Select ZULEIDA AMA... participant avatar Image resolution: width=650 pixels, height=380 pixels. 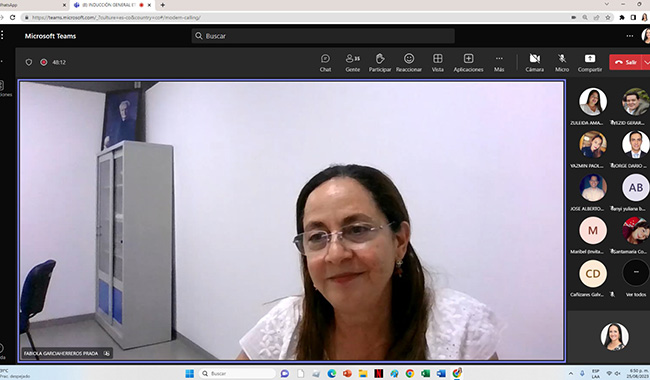point(593,102)
